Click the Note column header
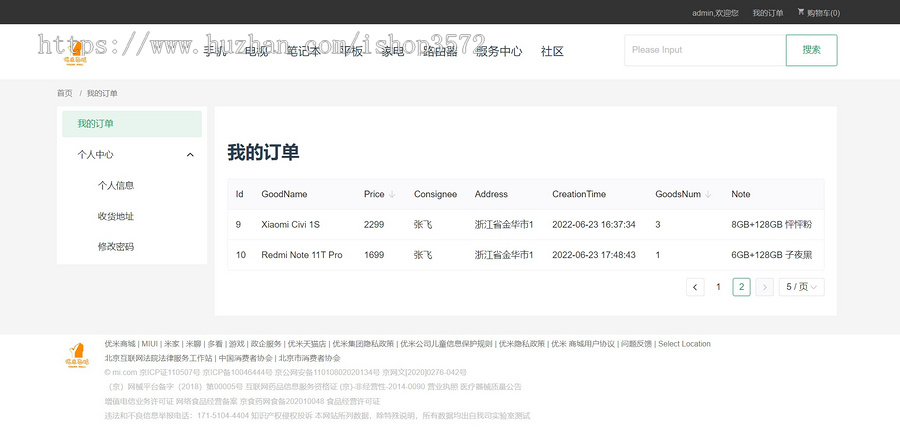 point(740,194)
